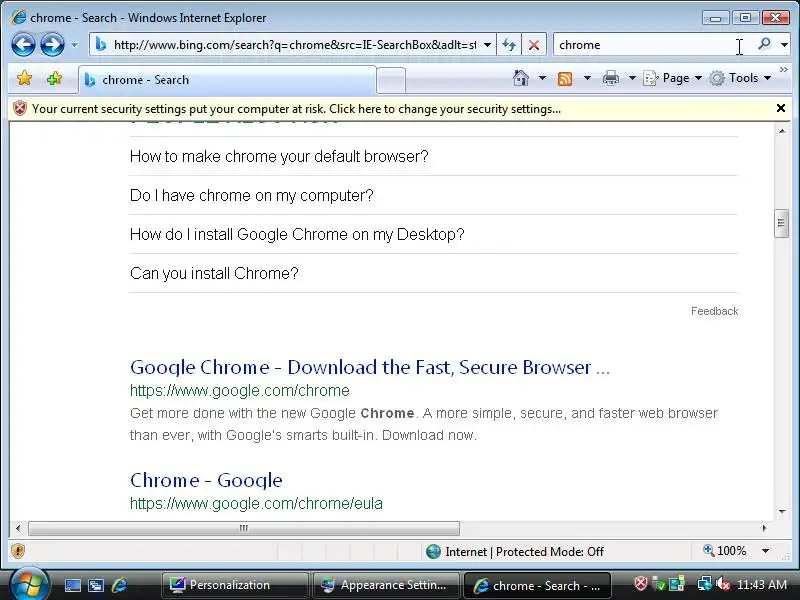Click the Feedback link

pyautogui.click(x=714, y=311)
